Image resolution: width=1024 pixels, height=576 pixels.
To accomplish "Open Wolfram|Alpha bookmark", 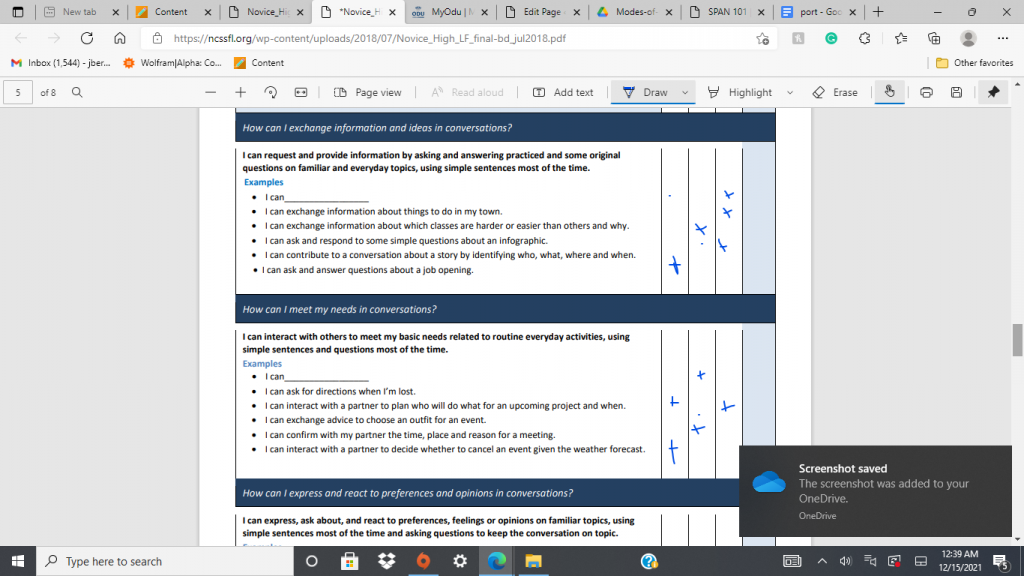I will (x=172, y=63).
